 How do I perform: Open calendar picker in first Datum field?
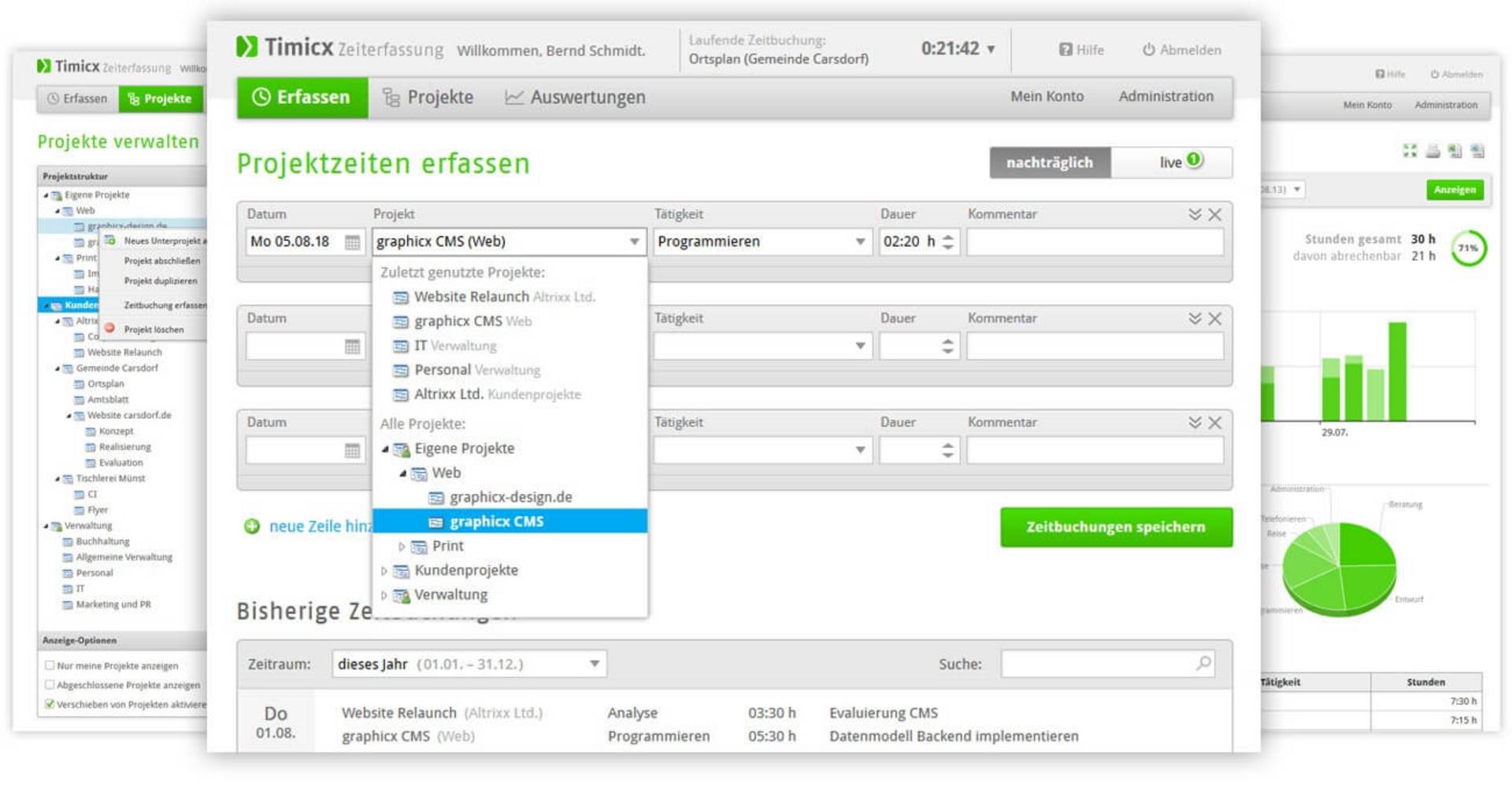352,243
